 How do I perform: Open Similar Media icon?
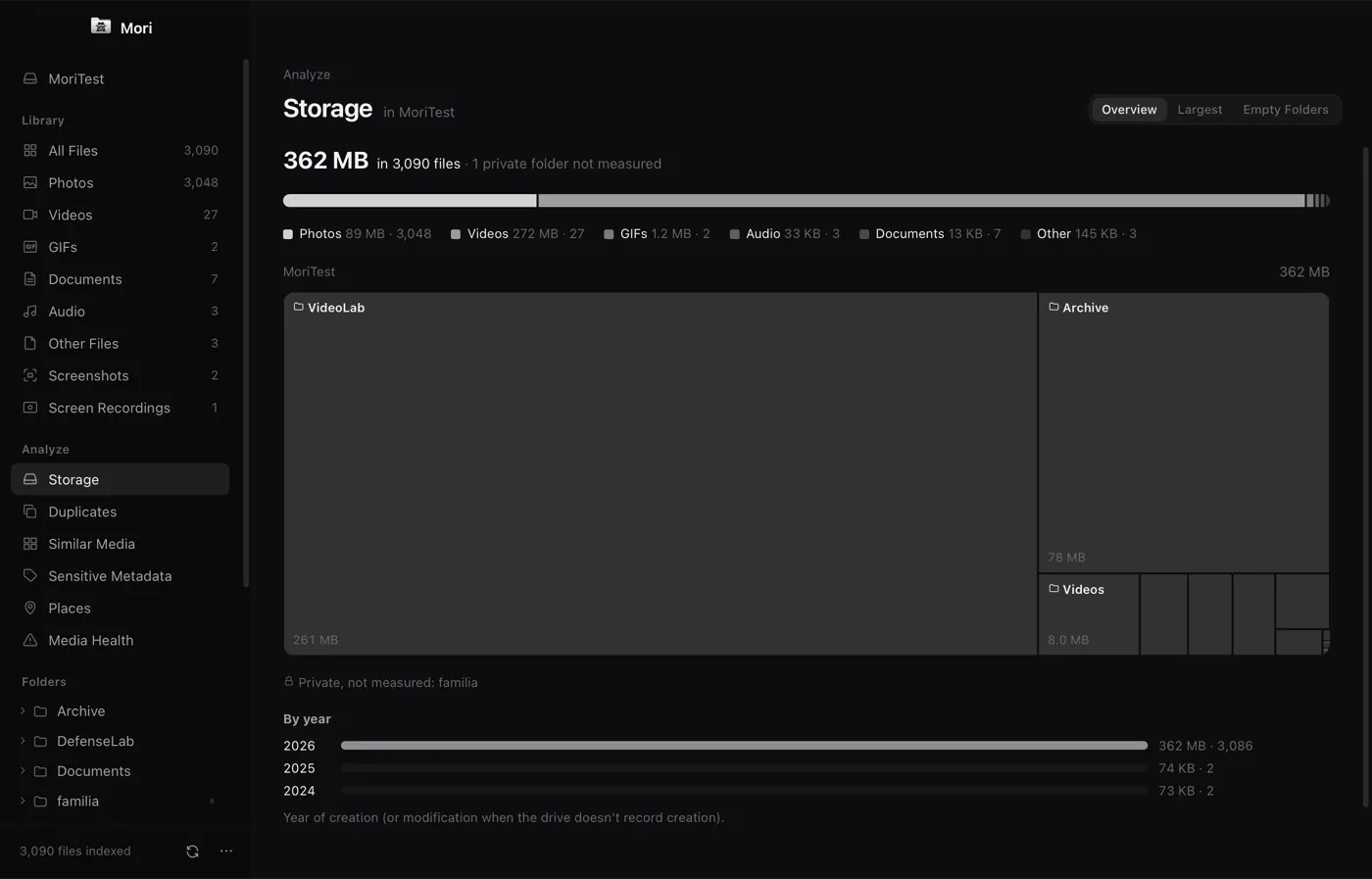click(30, 544)
